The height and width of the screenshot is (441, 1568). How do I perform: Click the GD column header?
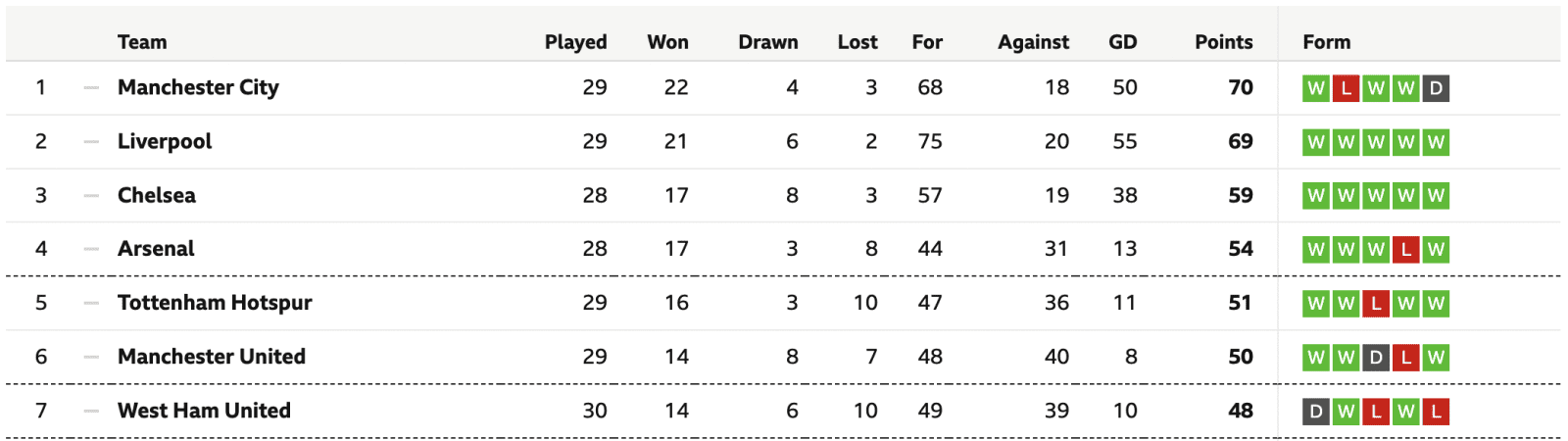(x=1122, y=42)
